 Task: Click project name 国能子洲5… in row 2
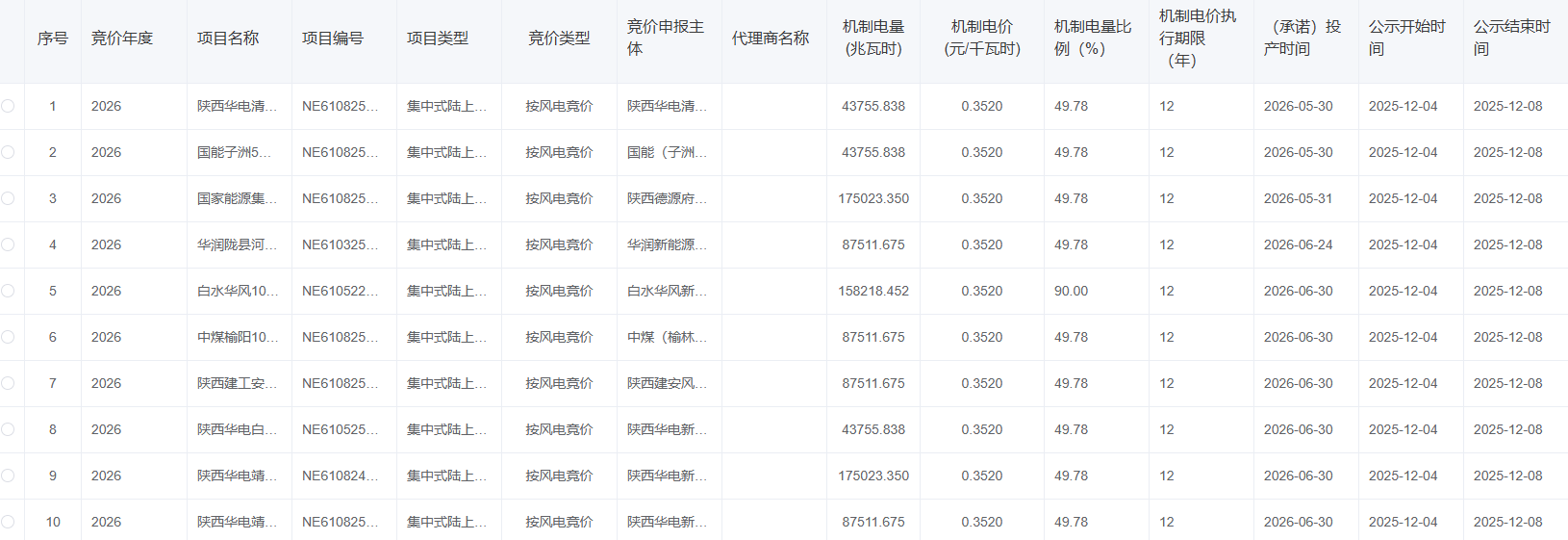235,152
